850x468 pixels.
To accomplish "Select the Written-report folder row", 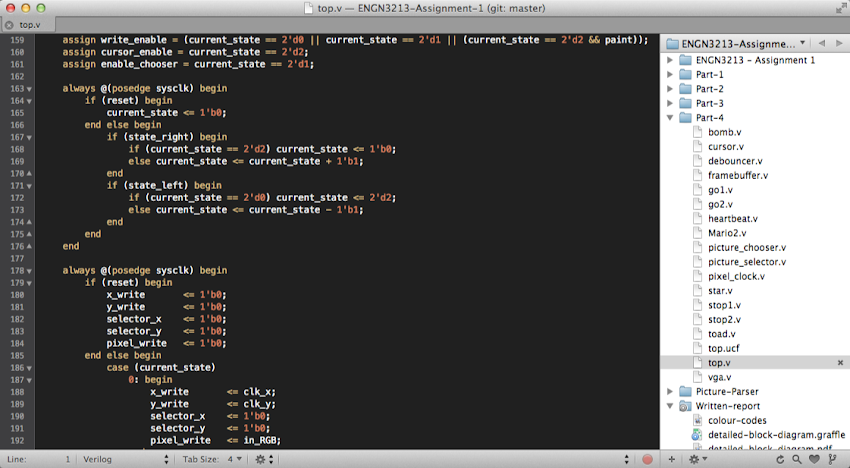I will point(755,406).
